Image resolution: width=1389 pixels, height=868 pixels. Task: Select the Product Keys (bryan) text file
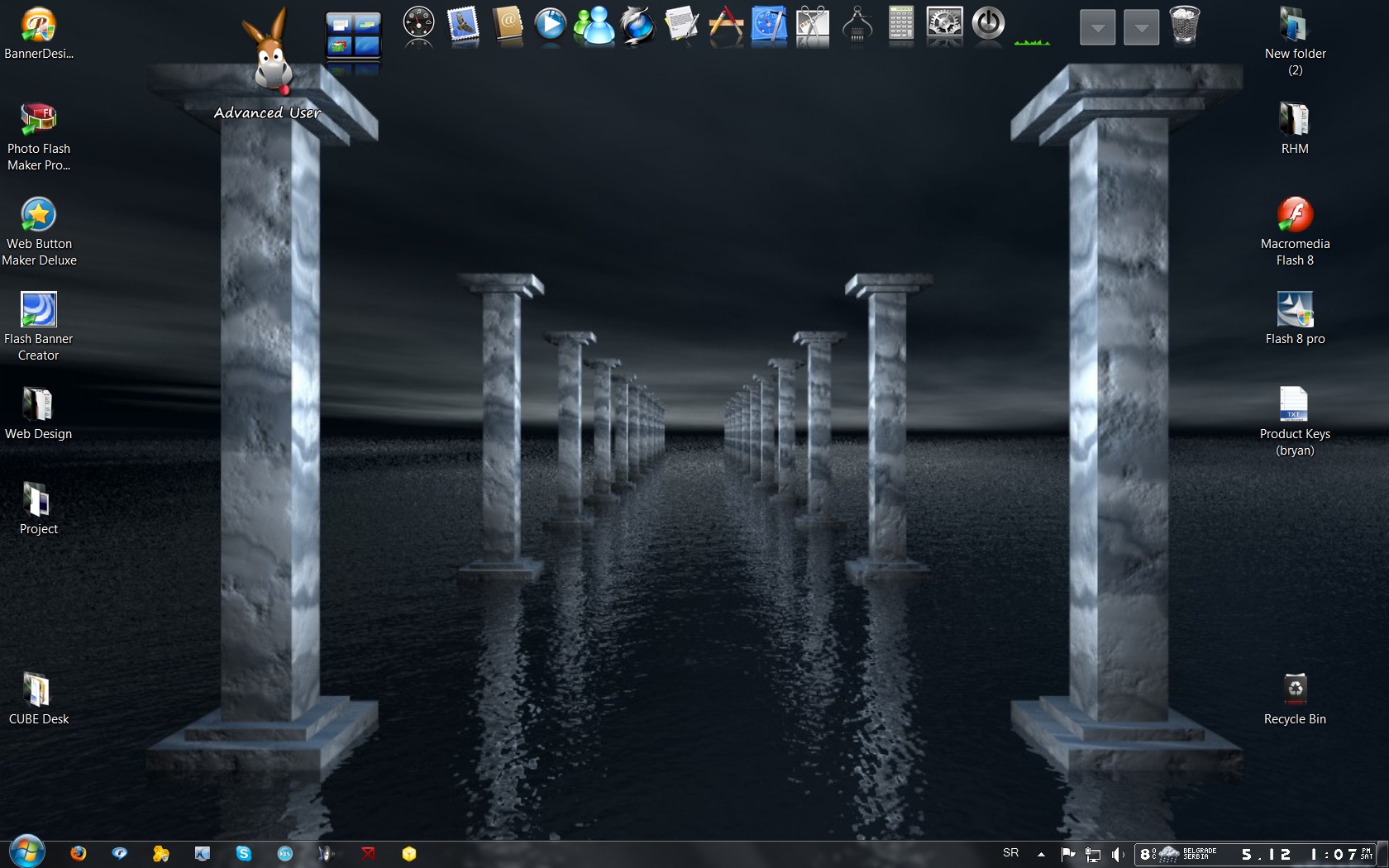(x=1294, y=405)
